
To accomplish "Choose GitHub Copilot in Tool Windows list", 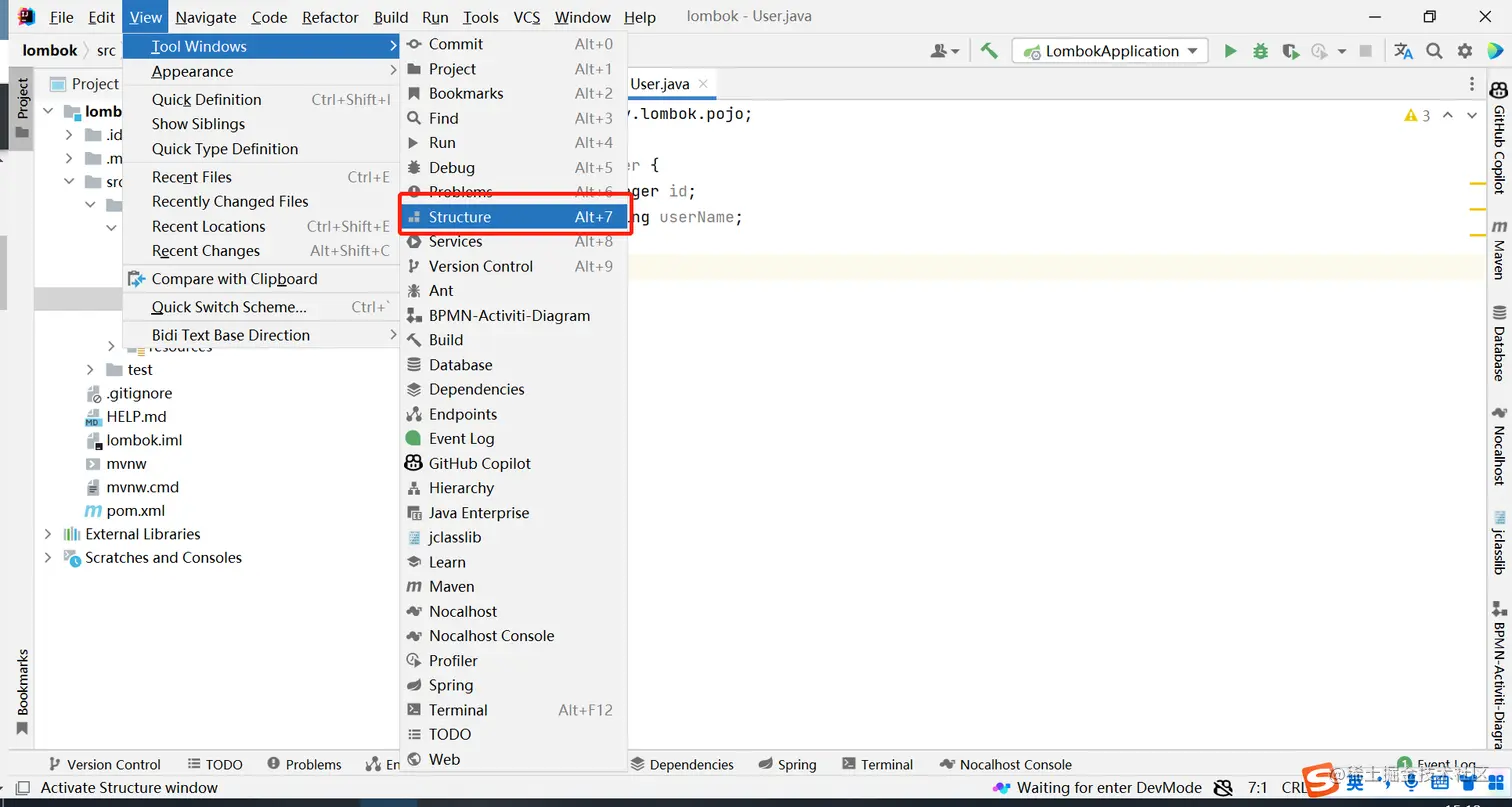I will tap(514, 463).
